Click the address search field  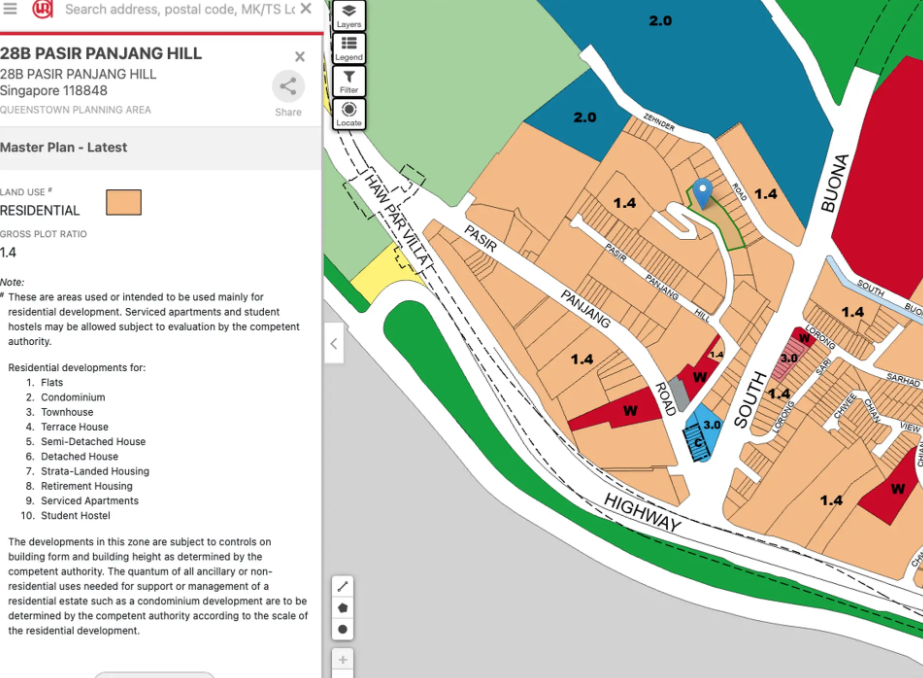178,9
